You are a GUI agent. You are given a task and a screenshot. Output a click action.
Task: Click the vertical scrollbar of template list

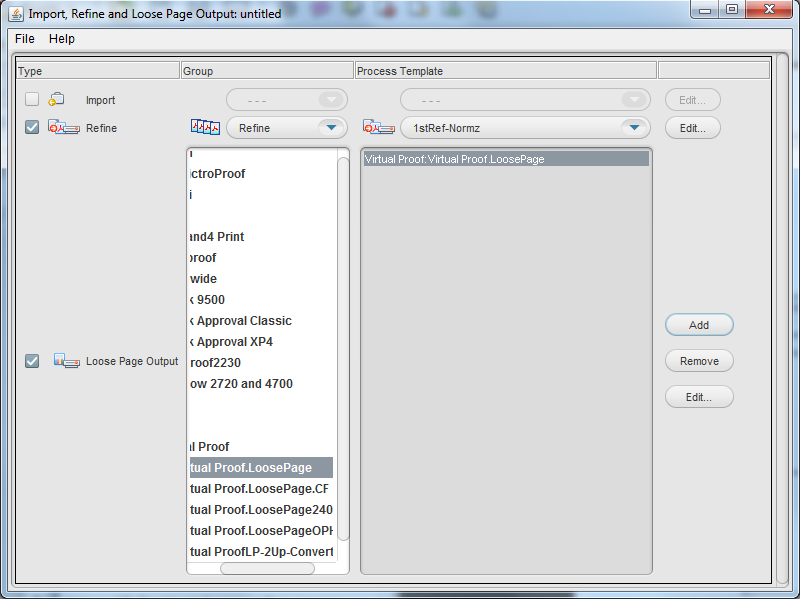click(x=343, y=350)
